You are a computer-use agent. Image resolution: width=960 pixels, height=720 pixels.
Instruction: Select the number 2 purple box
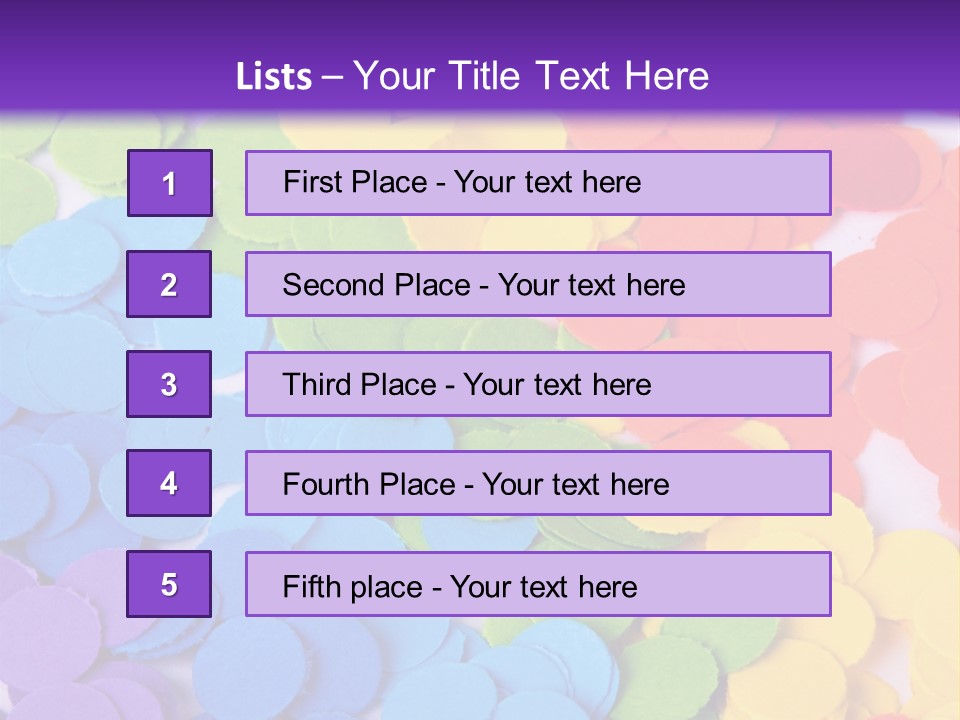169,284
